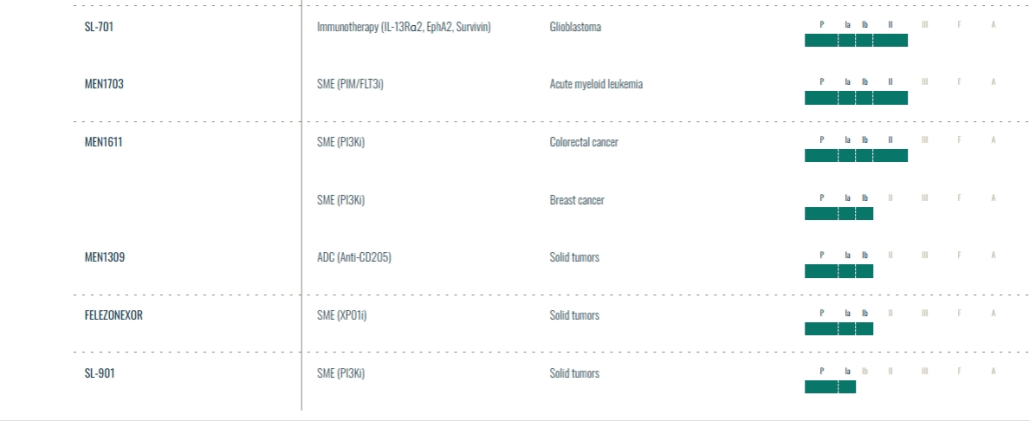Viewport: 1030px width, 421px height.
Task: Click Colorectal cancer phase progress bar
Action: pyautogui.click(x=856, y=156)
